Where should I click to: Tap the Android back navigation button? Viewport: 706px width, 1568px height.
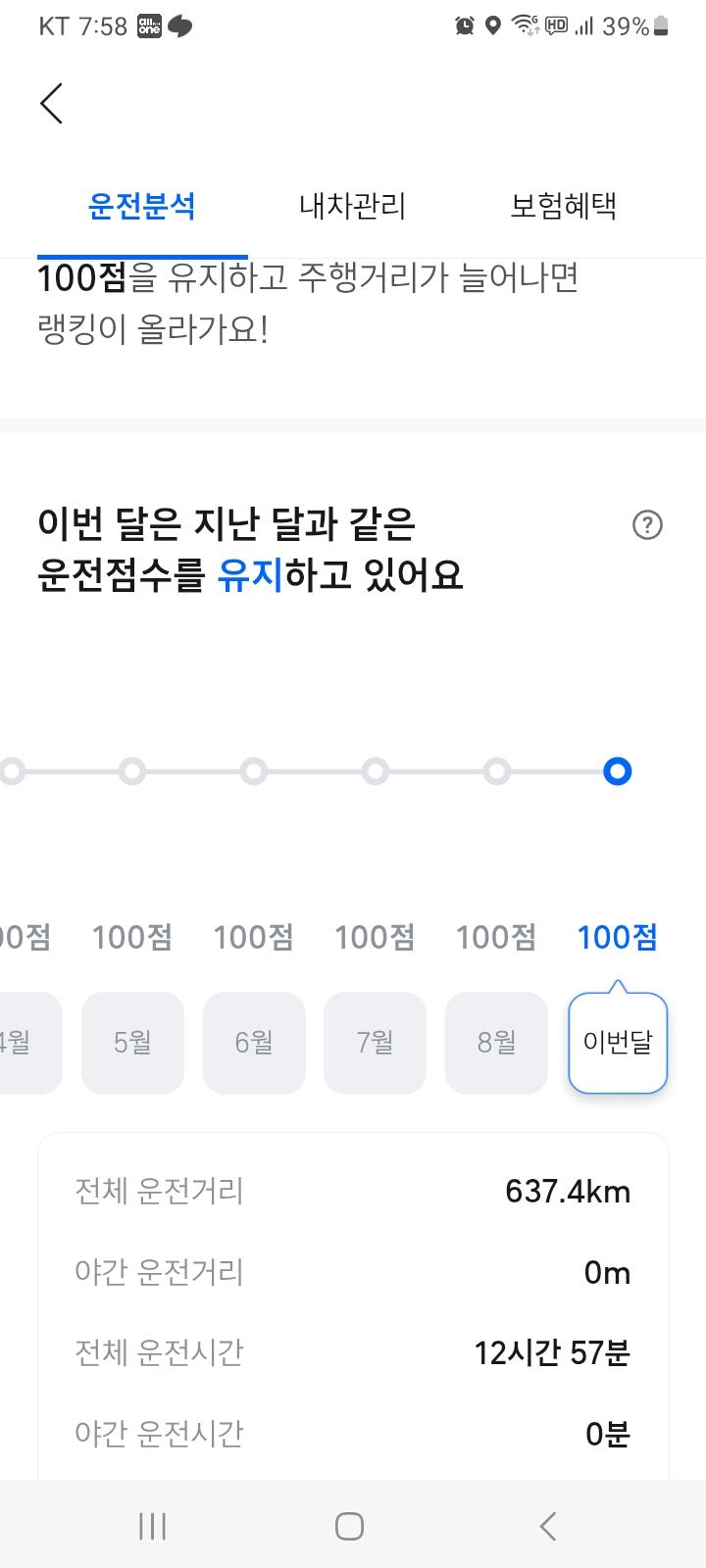548,1525
